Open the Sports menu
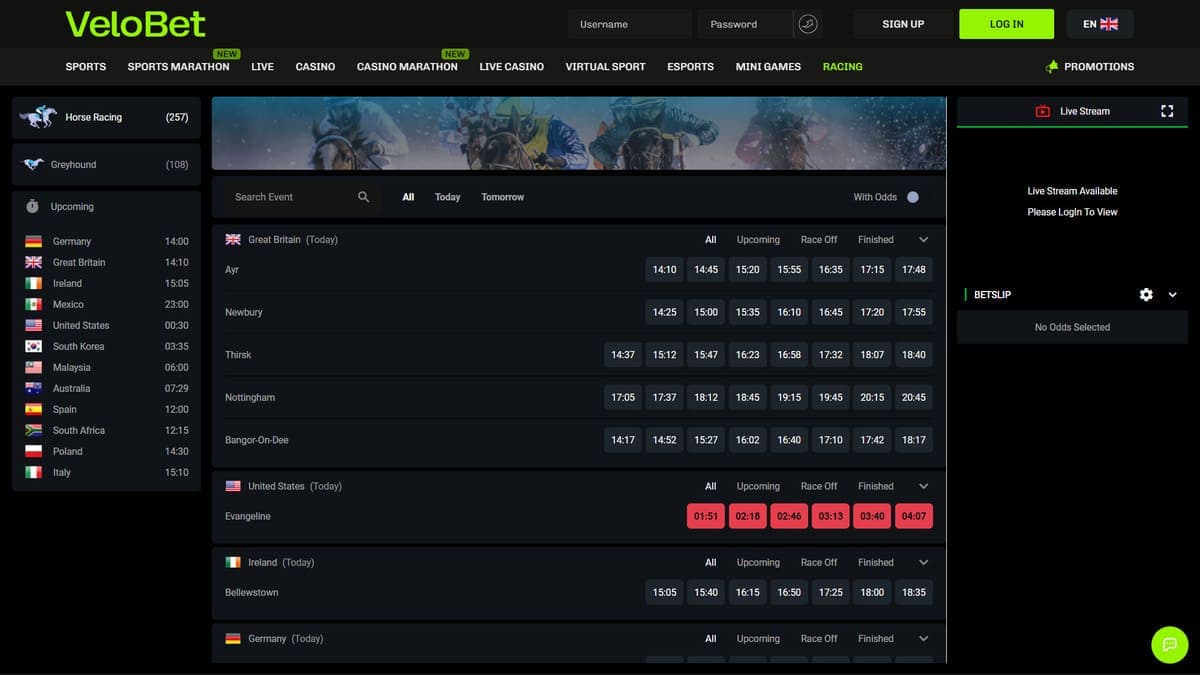 (x=86, y=67)
